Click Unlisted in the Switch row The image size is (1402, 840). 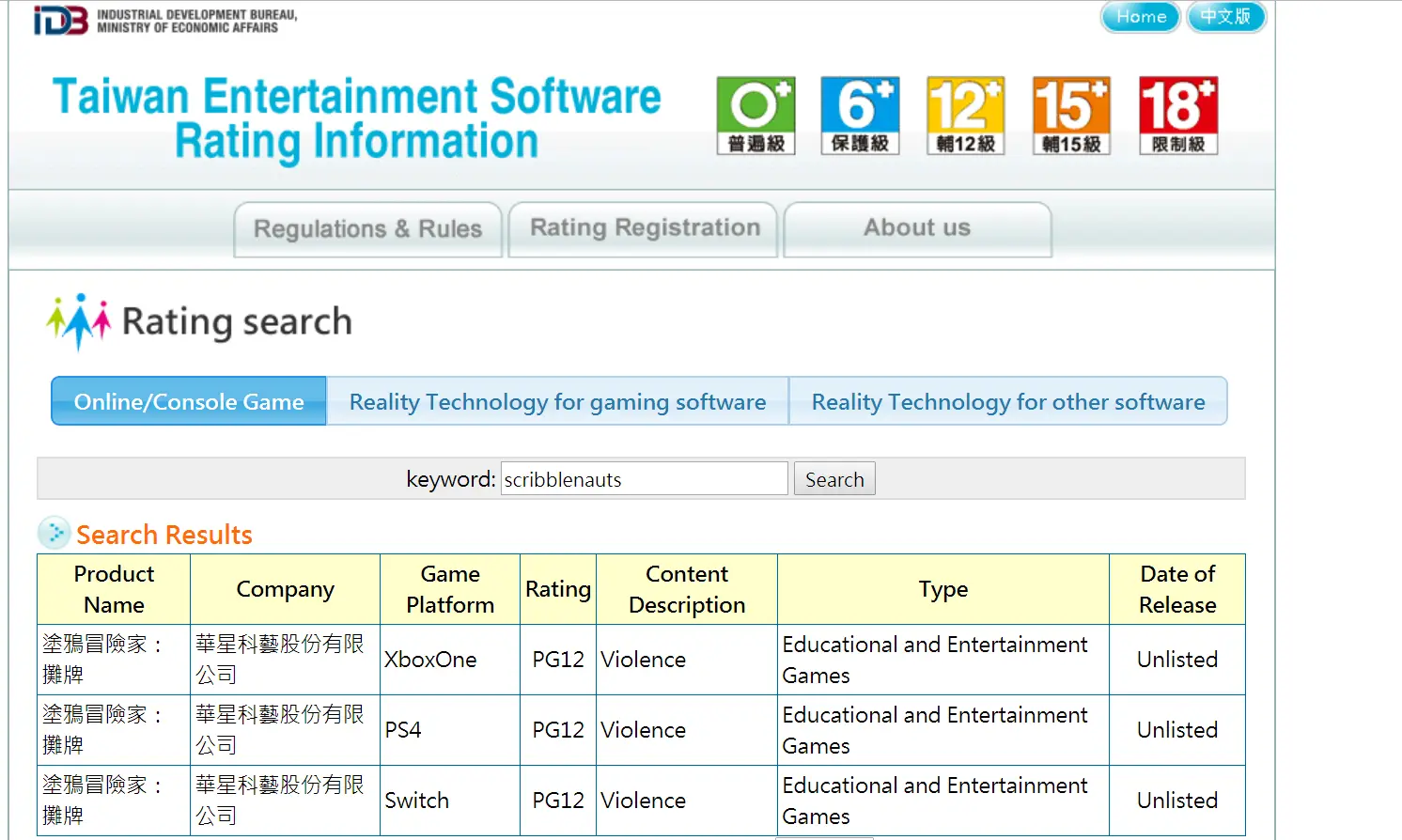tap(1177, 801)
